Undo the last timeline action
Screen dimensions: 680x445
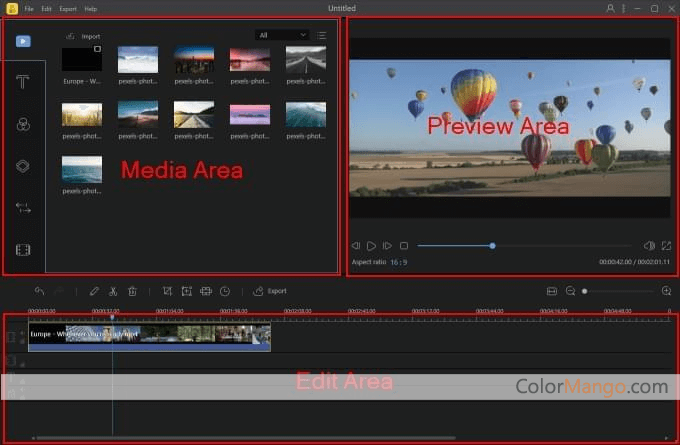39,291
